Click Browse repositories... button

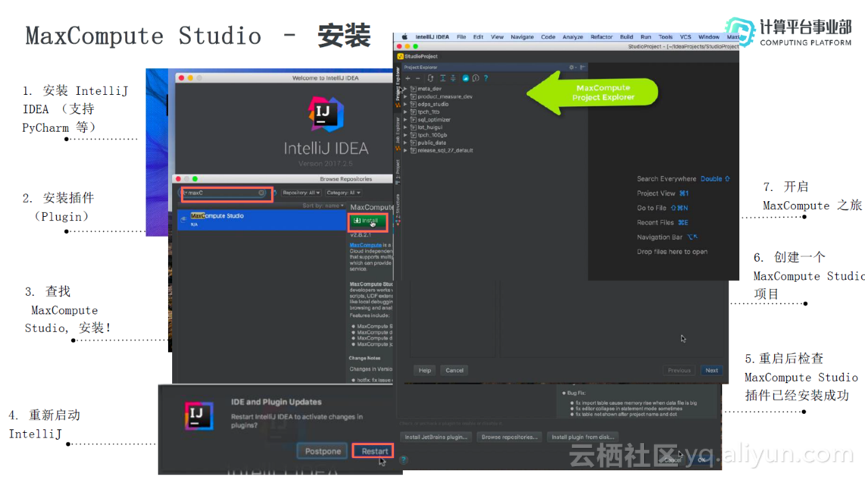509,437
